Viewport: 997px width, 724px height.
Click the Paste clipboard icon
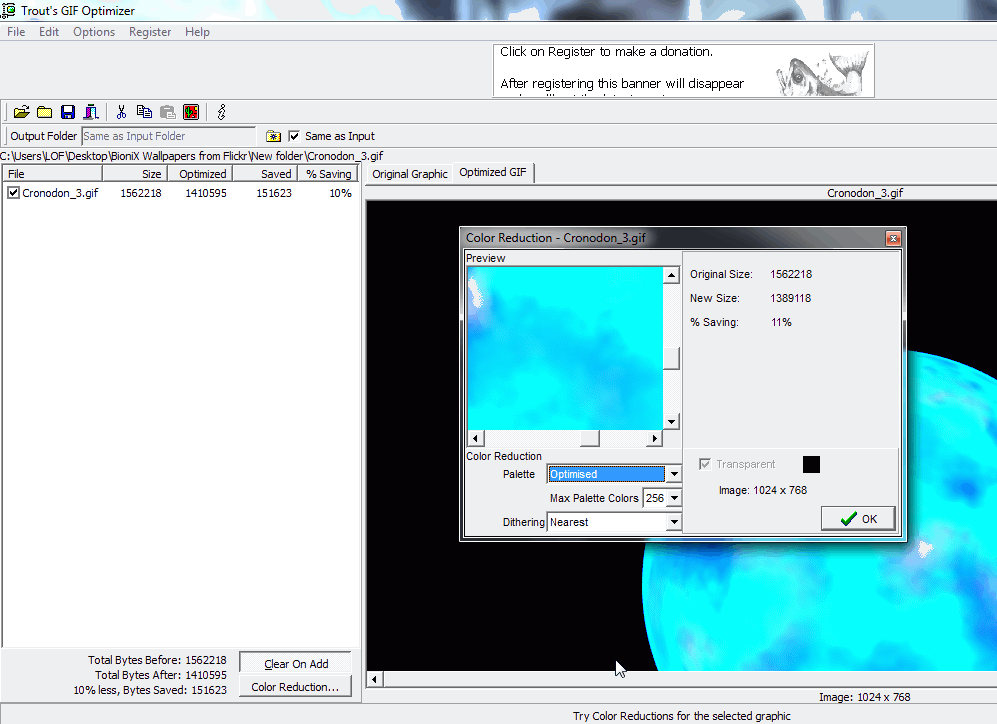168,113
